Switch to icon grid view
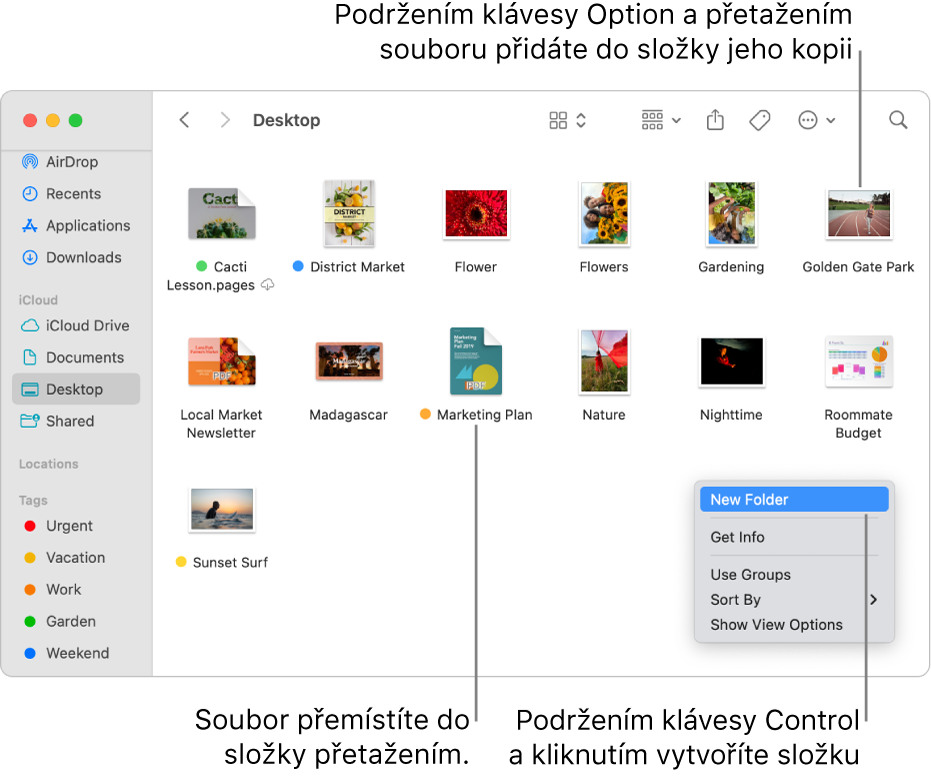Image resolution: width=931 pixels, height=777 pixels. point(558,120)
